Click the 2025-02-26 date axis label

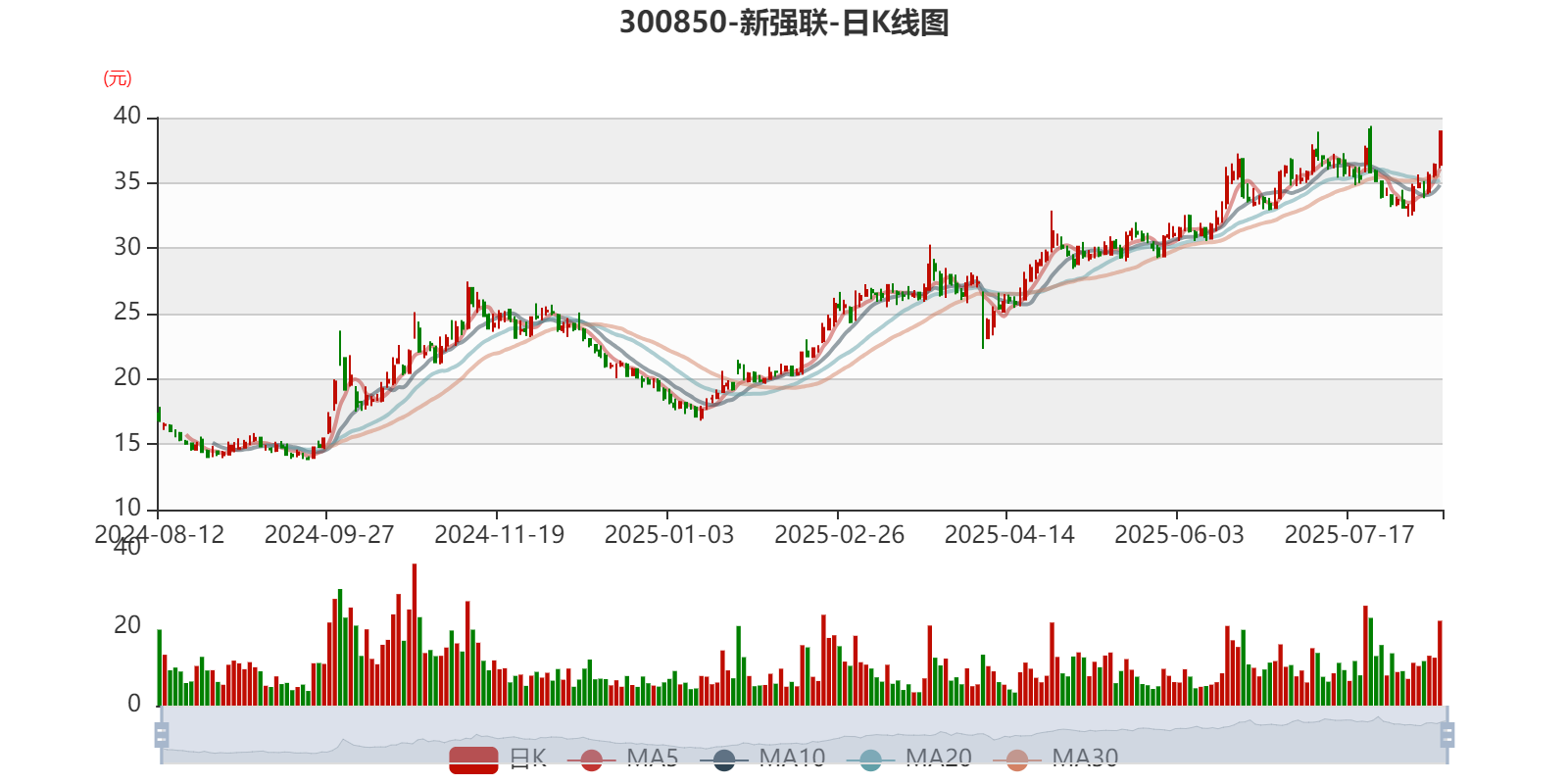coord(840,535)
